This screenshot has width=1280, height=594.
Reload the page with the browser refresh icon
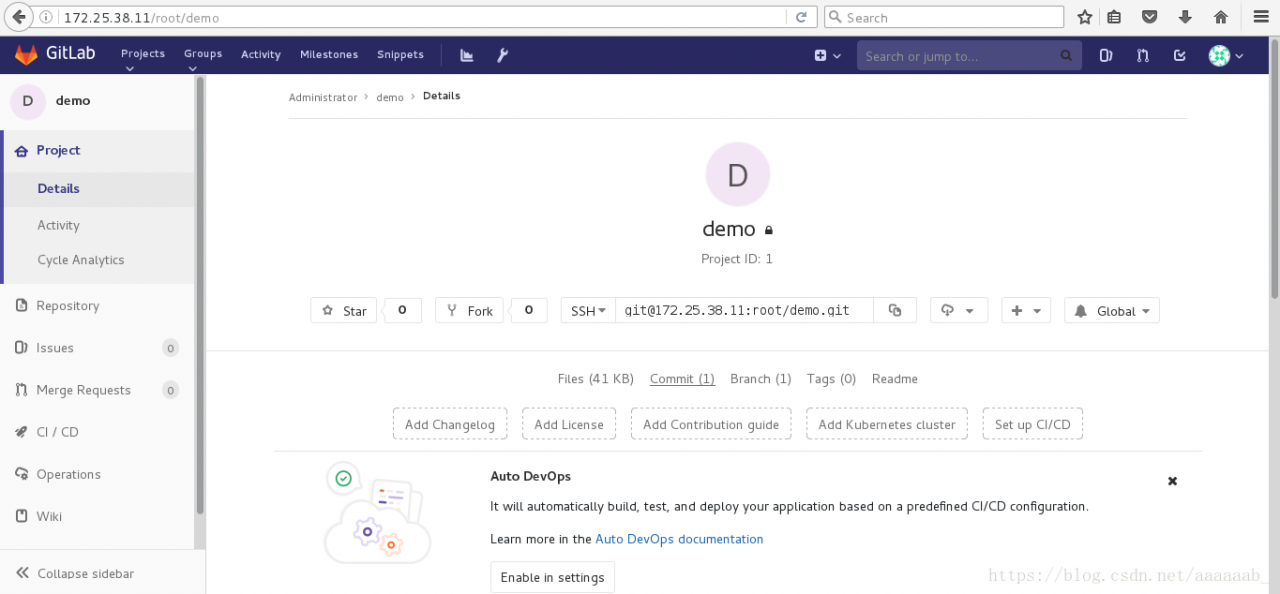pyautogui.click(x=801, y=17)
